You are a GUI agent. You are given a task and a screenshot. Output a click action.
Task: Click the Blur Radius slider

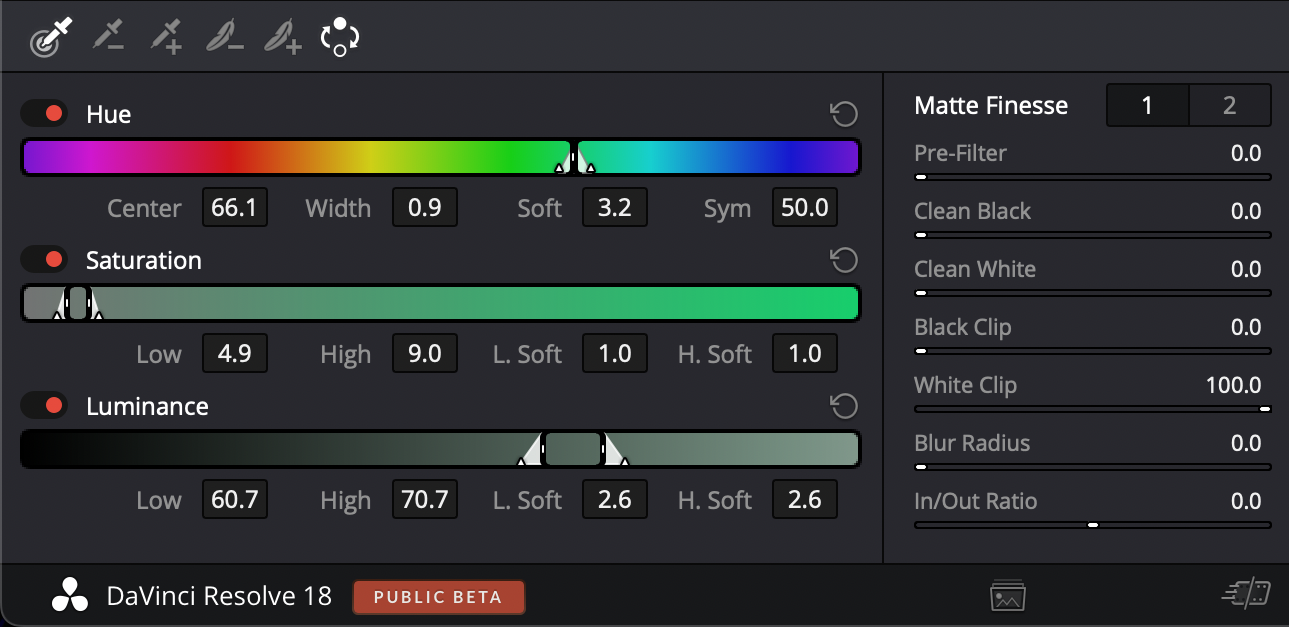point(1092,467)
